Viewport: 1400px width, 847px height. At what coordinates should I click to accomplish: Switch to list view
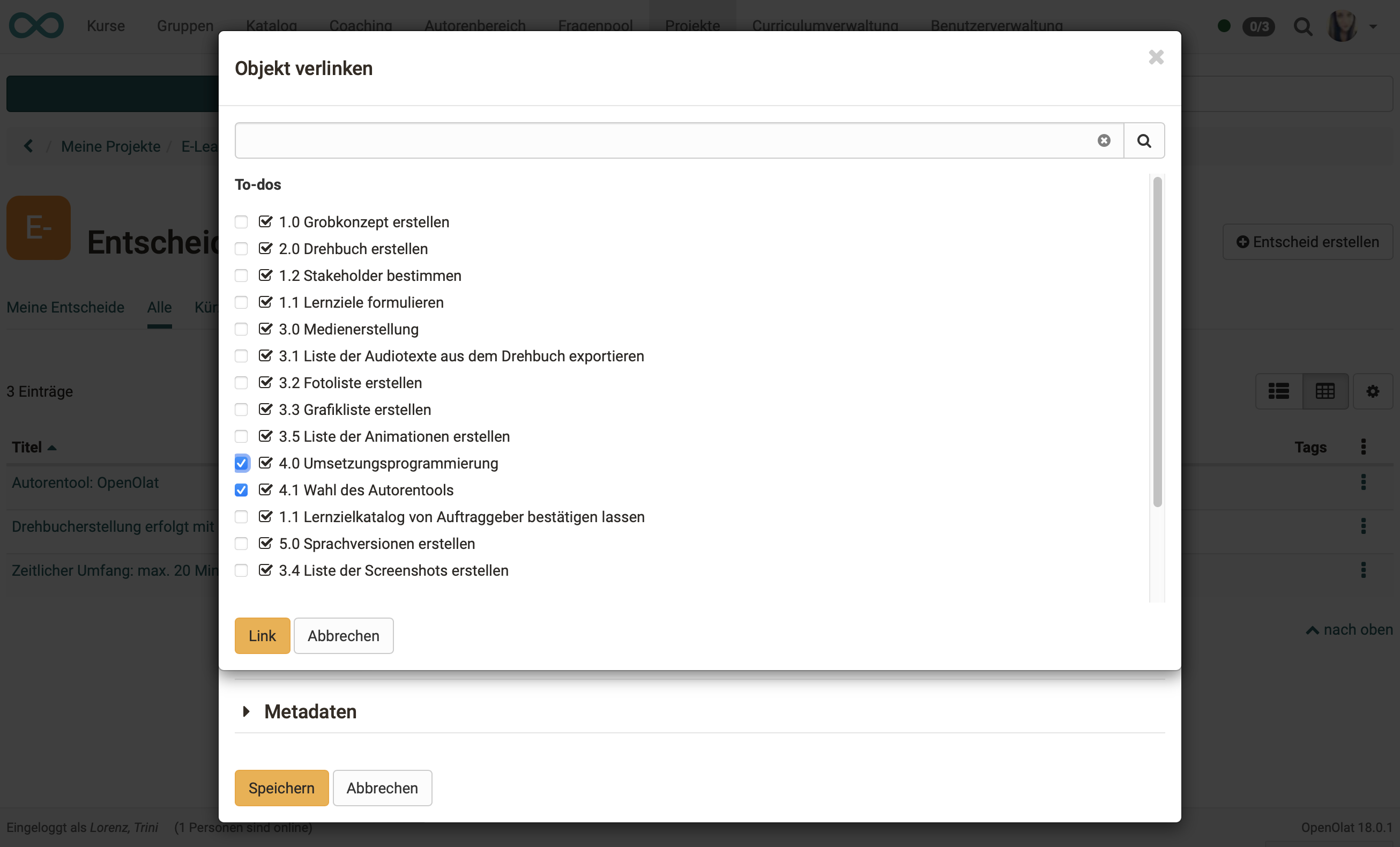point(1278,391)
